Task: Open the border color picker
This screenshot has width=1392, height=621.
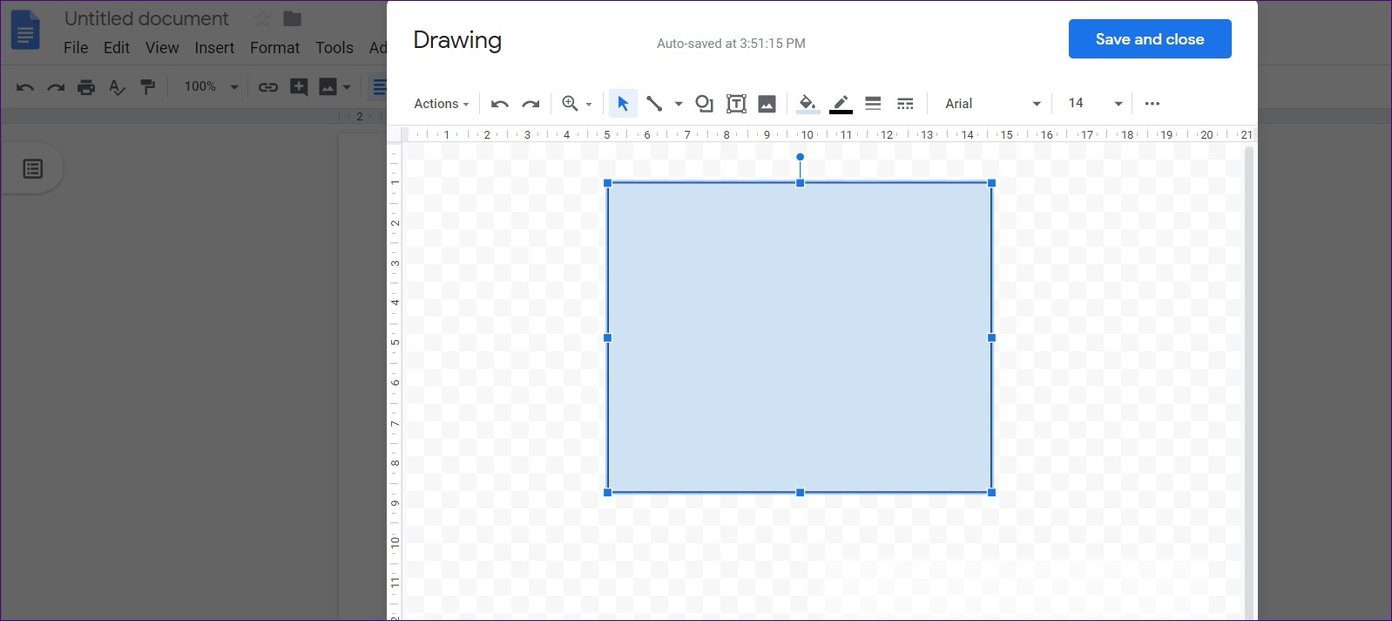Action: pyautogui.click(x=841, y=104)
